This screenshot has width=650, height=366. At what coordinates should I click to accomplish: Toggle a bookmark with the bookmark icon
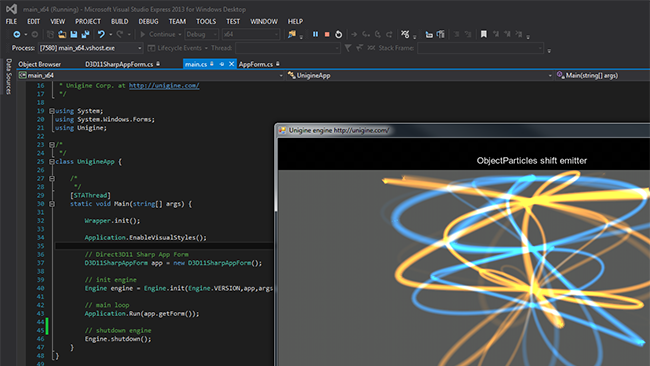[483, 34]
